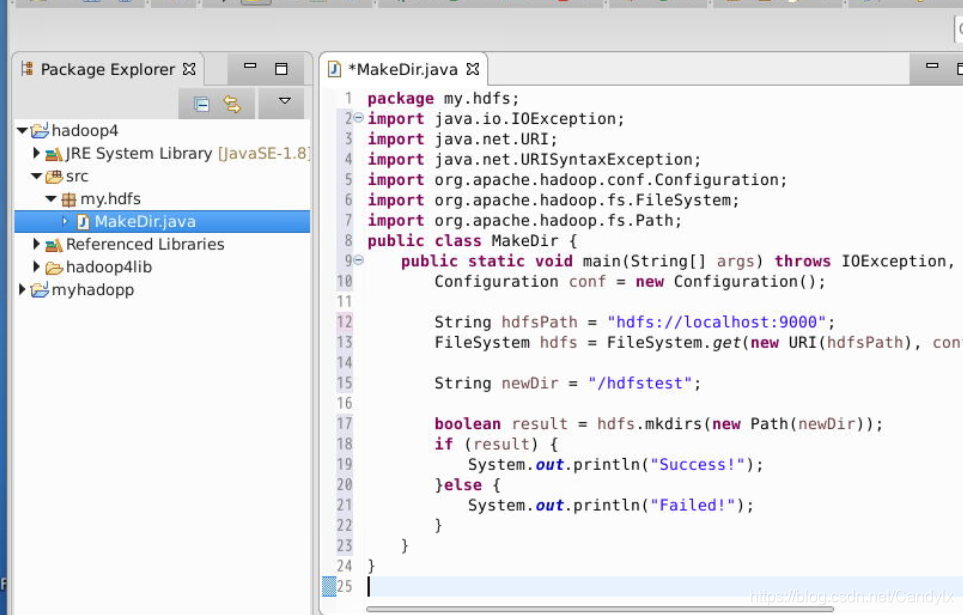Select the my.hdfs package

111,199
